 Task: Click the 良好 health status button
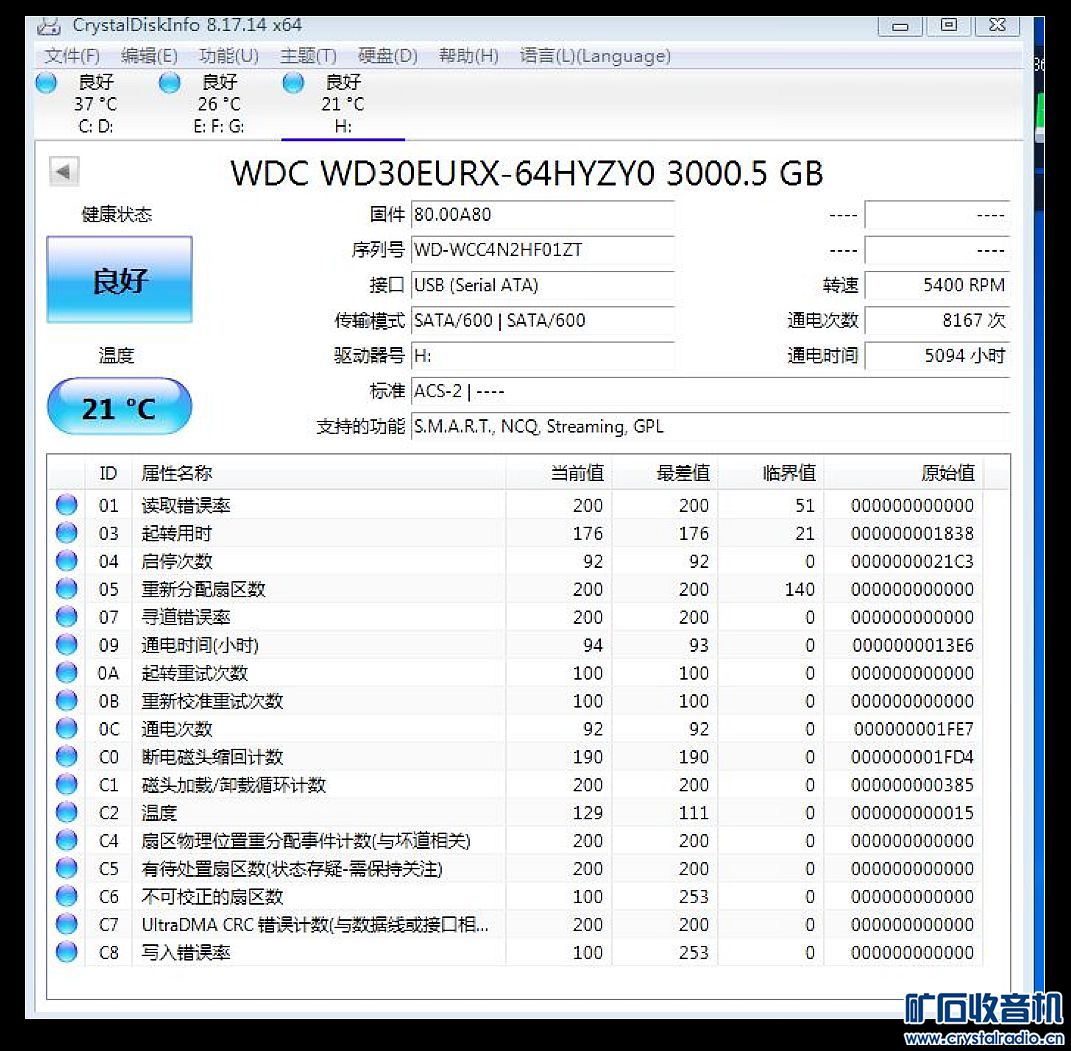[x=120, y=279]
